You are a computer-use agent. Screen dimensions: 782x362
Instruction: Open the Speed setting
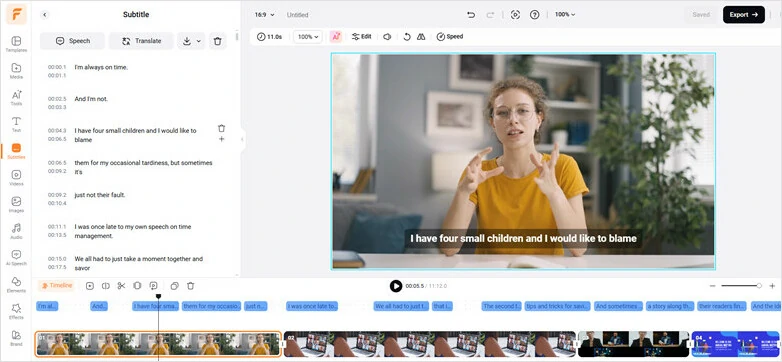click(x=450, y=37)
